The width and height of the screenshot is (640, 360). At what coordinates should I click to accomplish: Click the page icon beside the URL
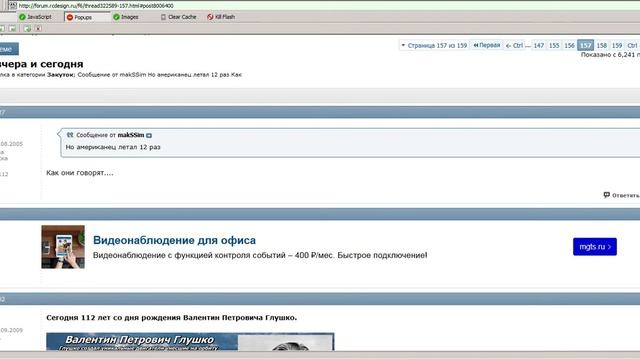(x=13, y=5)
